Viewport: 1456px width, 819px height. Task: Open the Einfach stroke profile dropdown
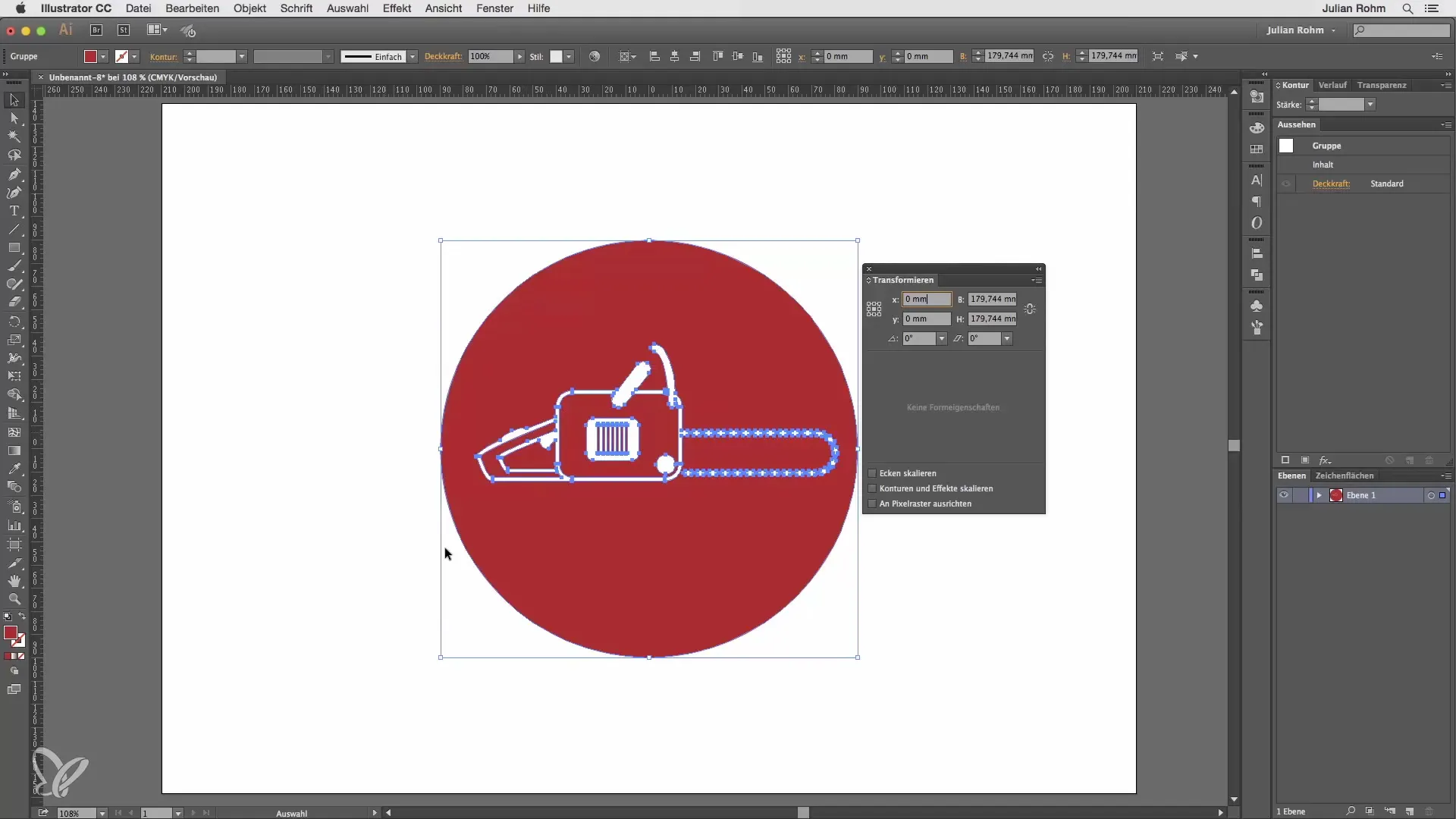pos(413,57)
